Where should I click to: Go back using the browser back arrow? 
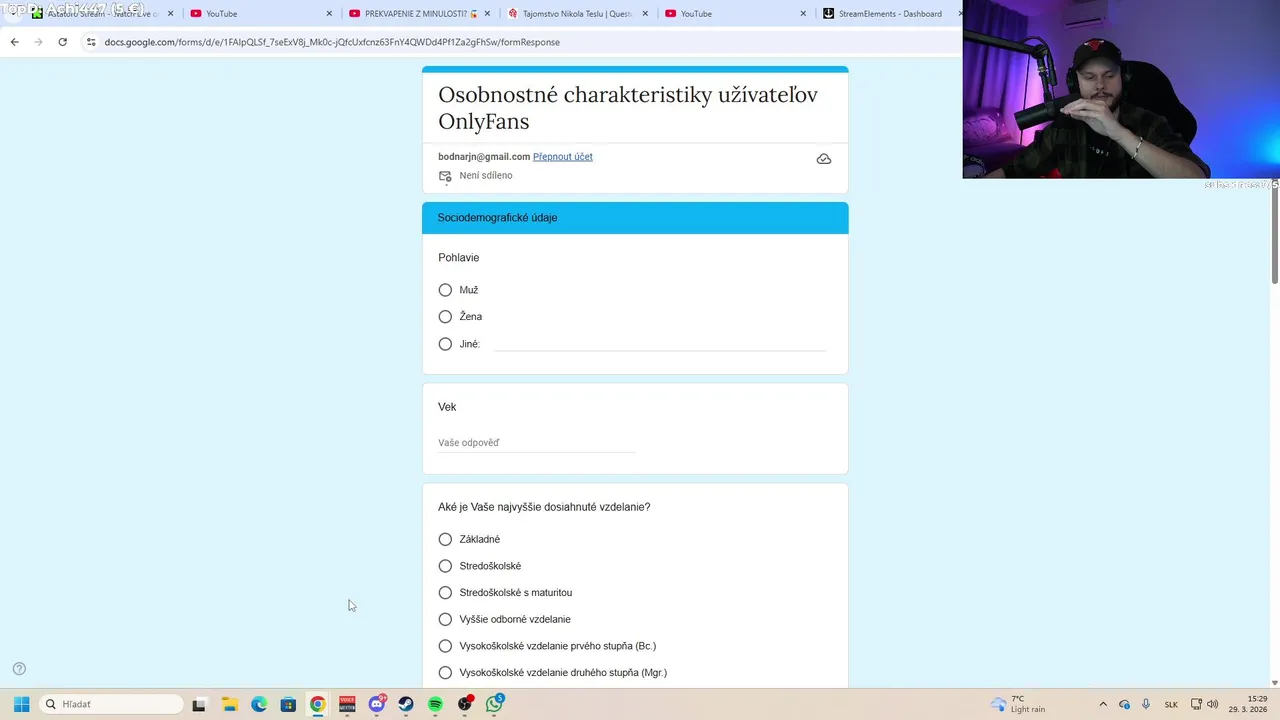point(14,42)
